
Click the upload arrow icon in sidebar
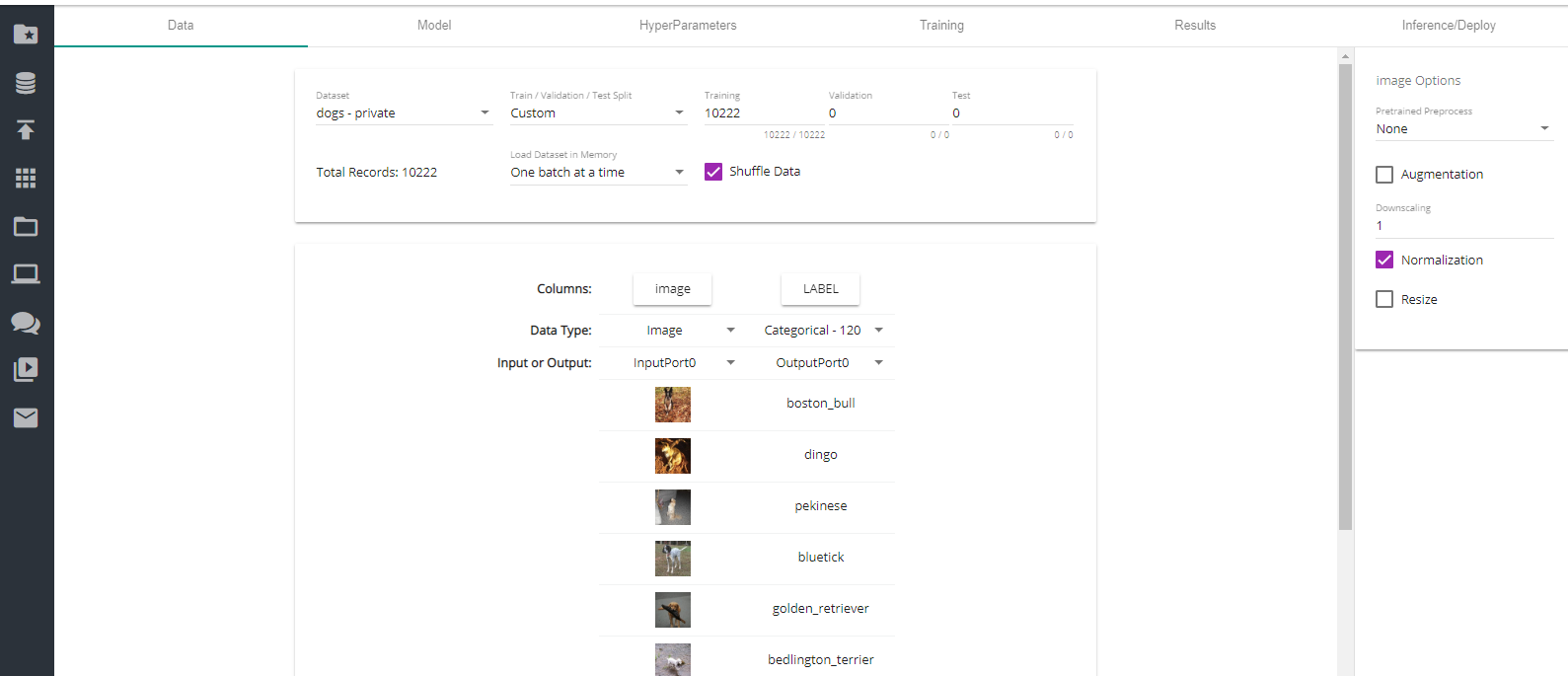click(x=26, y=130)
